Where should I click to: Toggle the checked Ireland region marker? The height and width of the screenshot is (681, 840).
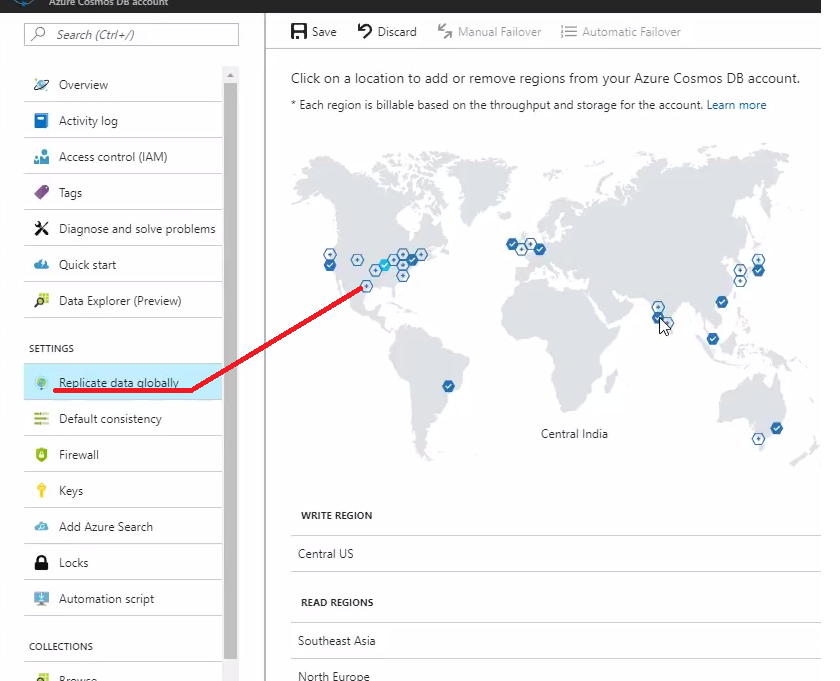click(512, 244)
